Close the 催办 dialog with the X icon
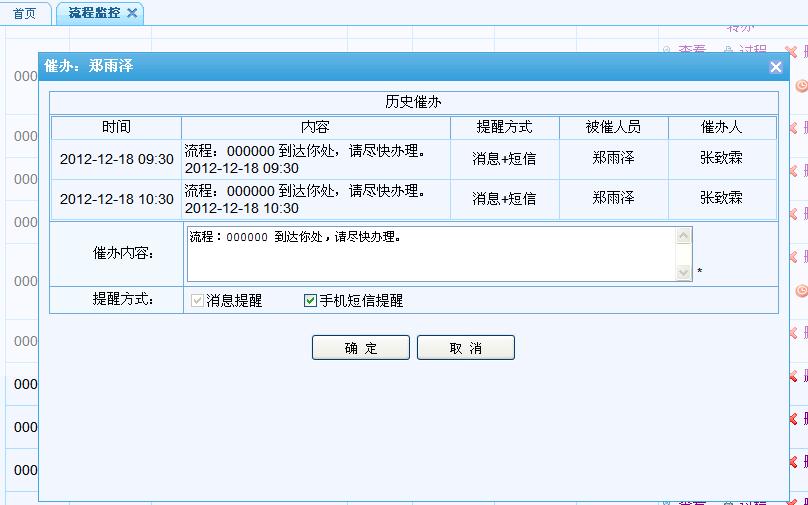The width and height of the screenshot is (808, 505). (776, 67)
